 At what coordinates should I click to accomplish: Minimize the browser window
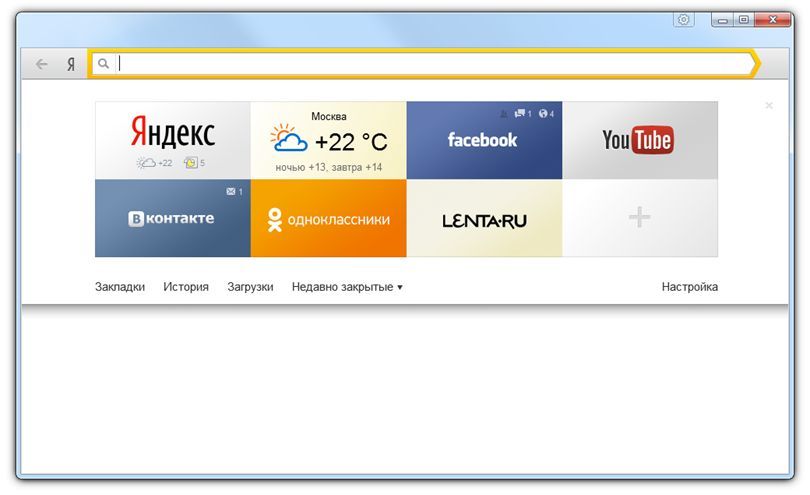click(723, 20)
